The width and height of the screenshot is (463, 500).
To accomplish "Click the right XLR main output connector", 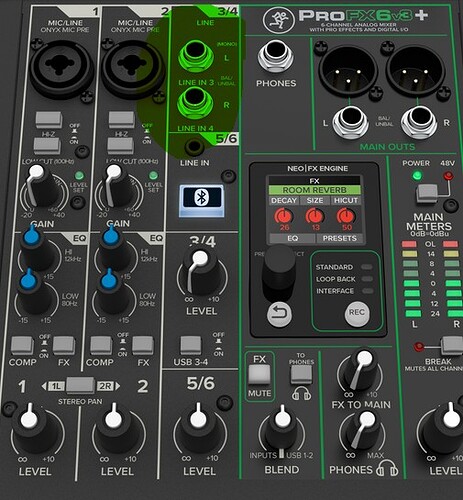I will coord(415,70).
